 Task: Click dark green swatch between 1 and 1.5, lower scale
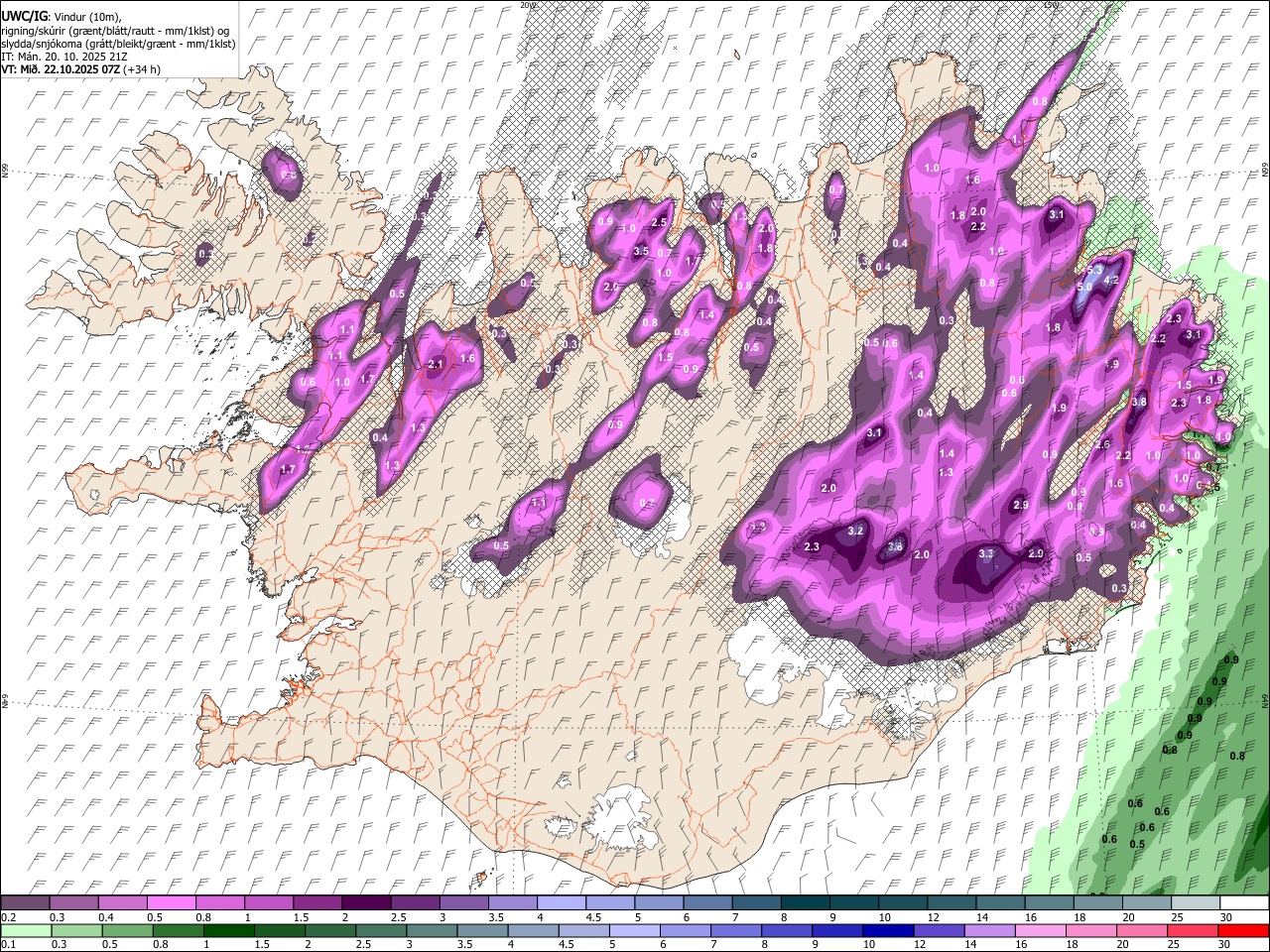click(x=227, y=931)
